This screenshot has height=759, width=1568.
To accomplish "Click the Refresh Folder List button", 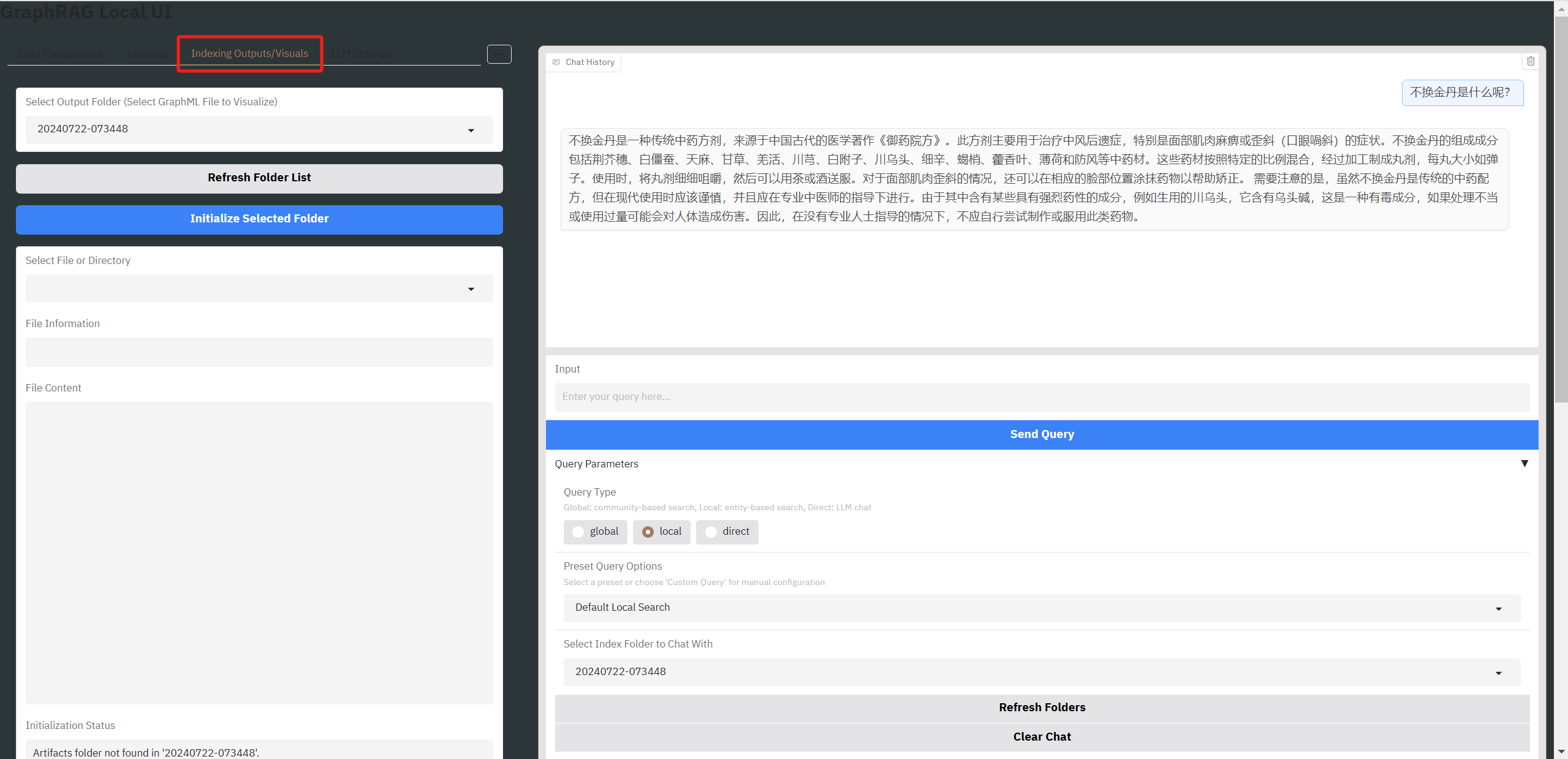I will (x=259, y=178).
